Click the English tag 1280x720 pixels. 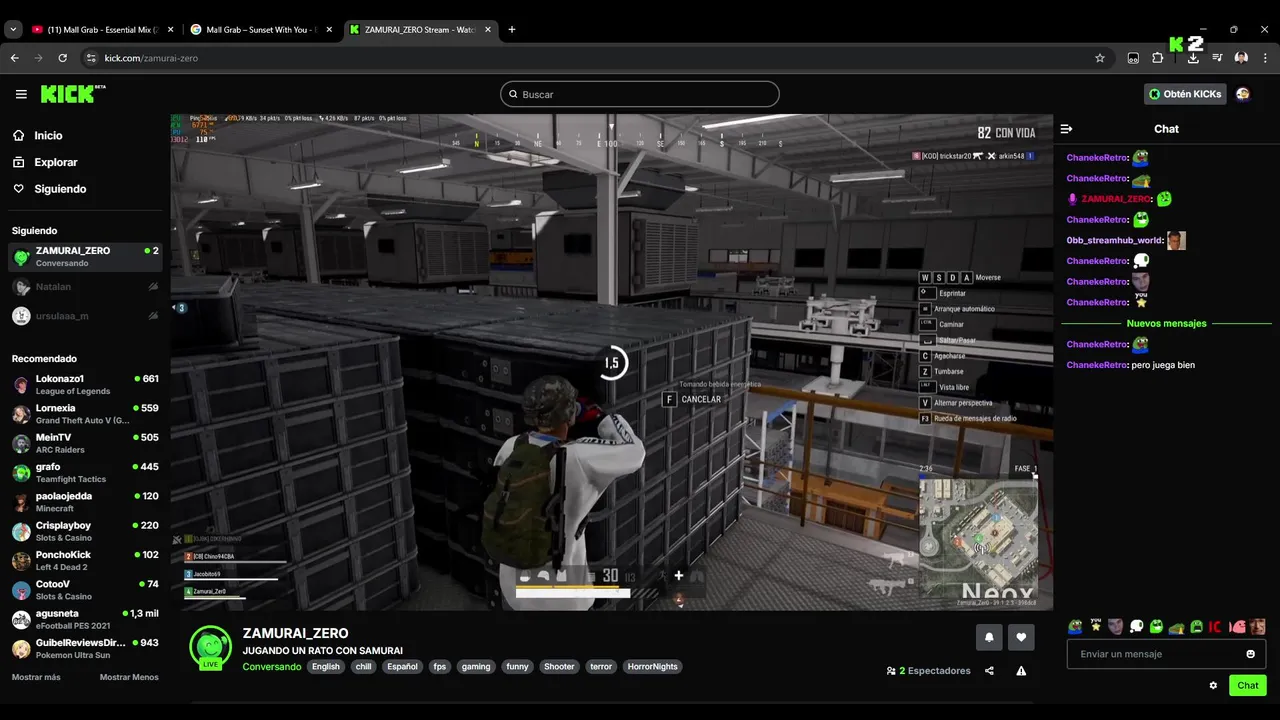pos(326,667)
